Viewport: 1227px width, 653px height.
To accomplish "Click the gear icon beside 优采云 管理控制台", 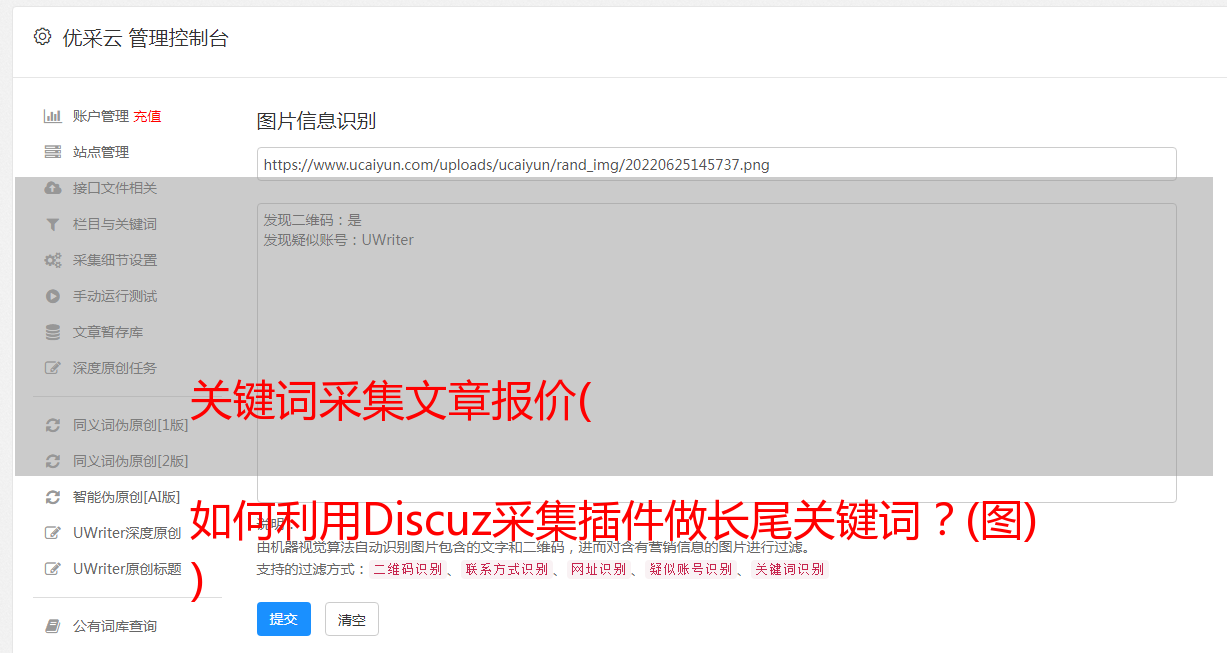I will click(x=42, y=37).
